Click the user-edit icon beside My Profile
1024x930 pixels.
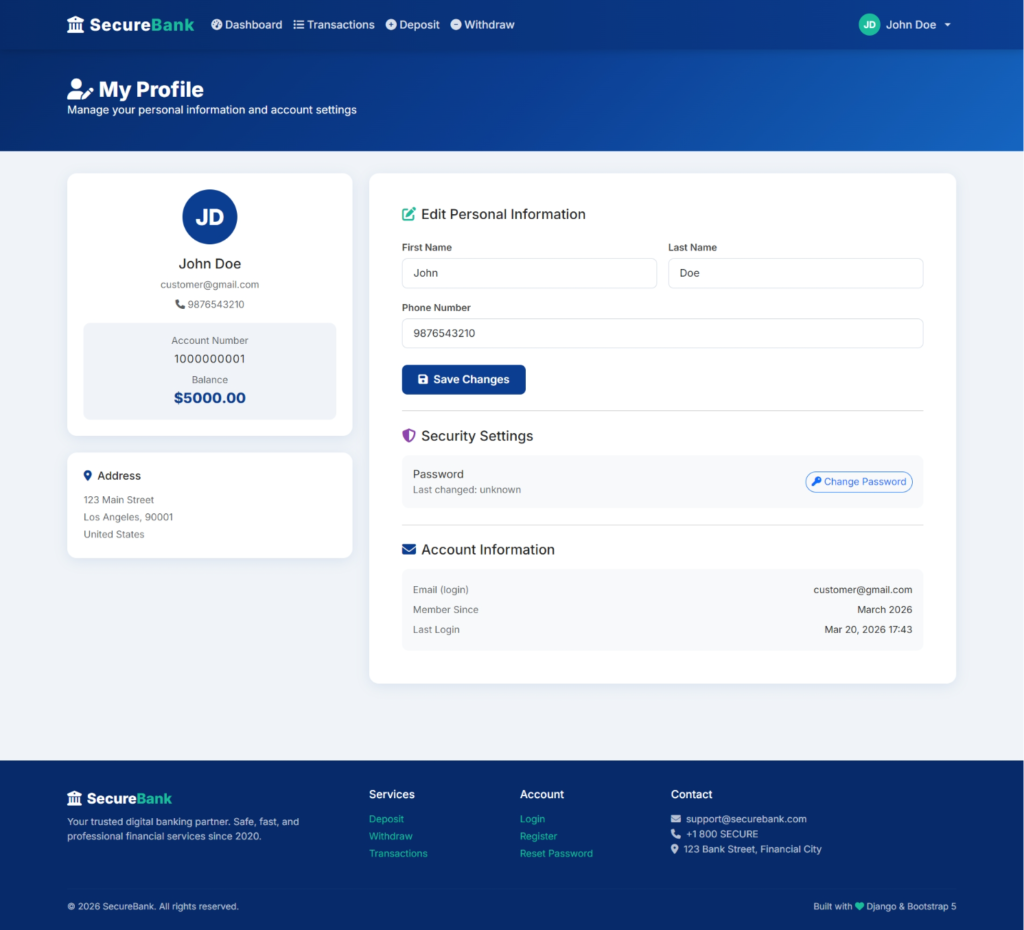pos(80,90)
